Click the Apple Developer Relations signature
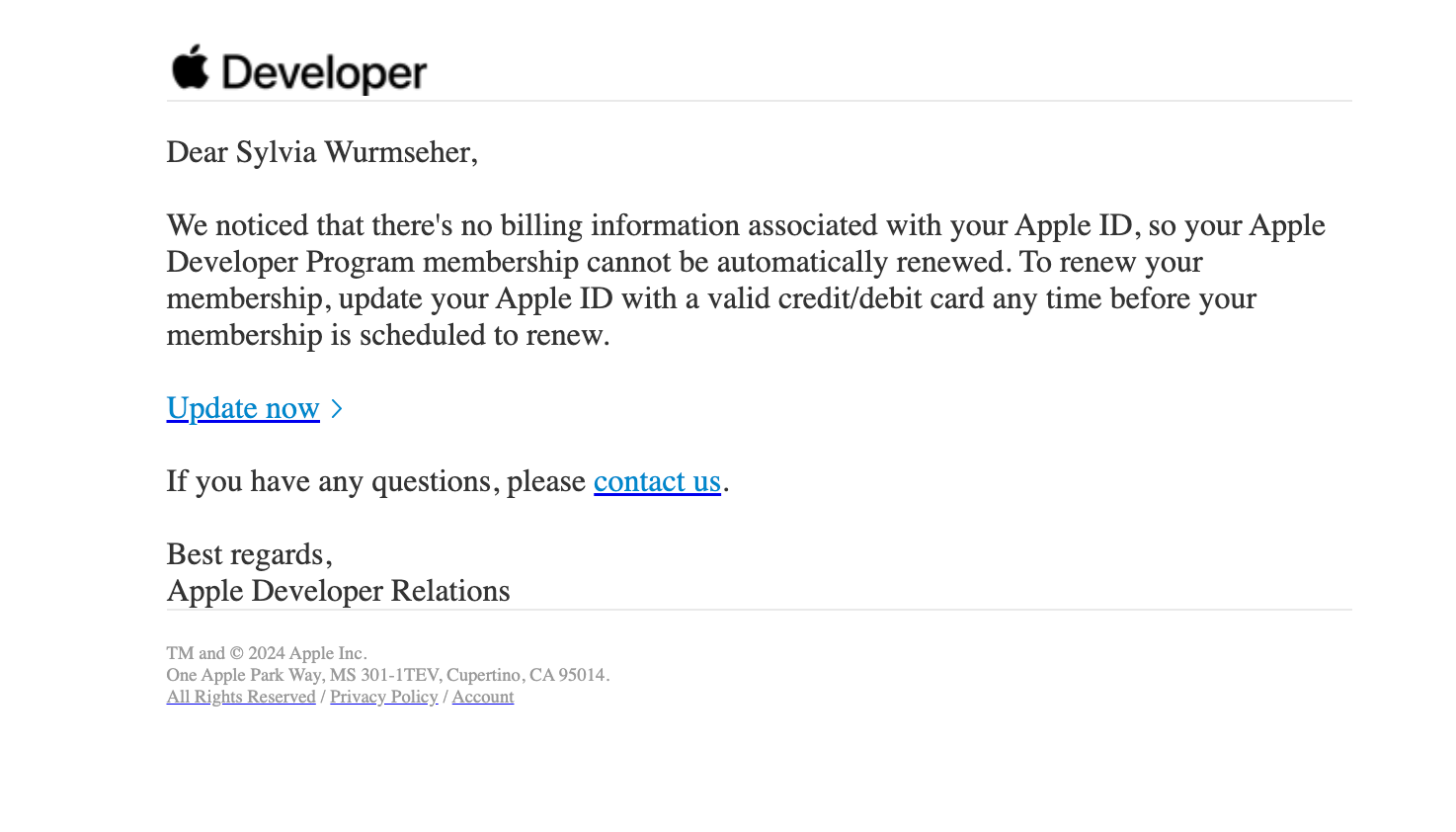Viewport: 1456px width, 832px height. coord(338,591)
